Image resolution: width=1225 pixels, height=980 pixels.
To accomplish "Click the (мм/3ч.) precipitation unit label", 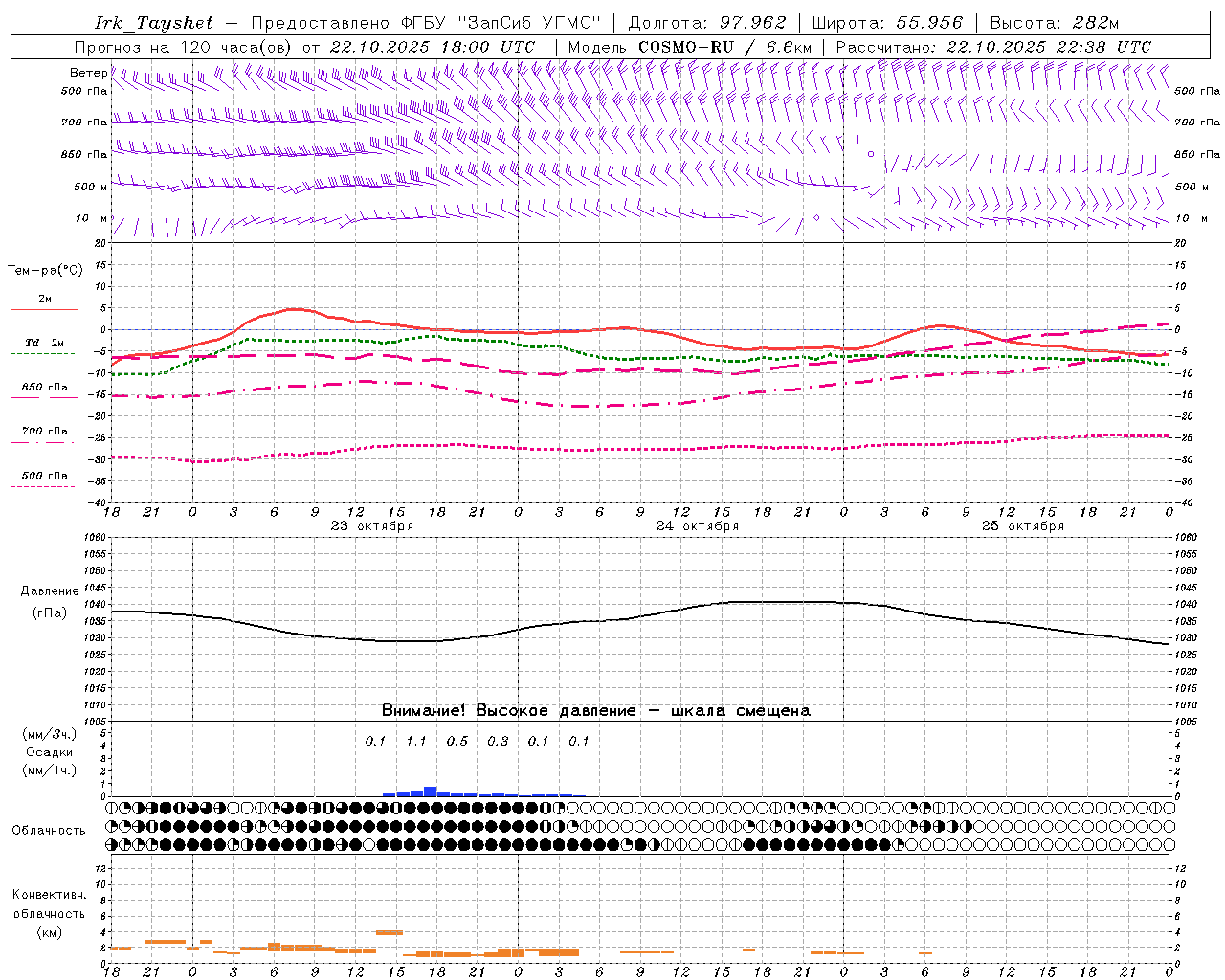I will pos(50,734).
